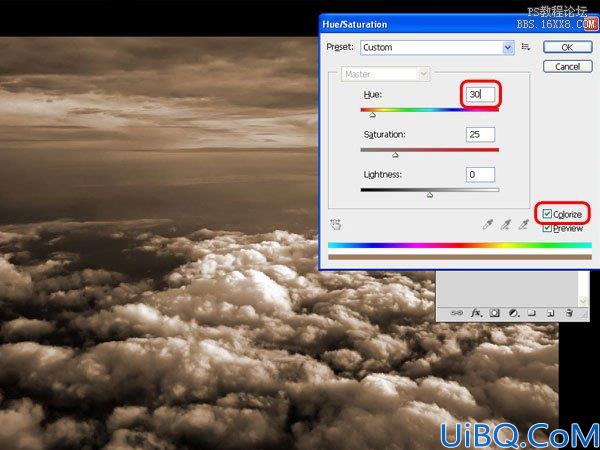Uncheck the Colorize checkbox
Viewport: 600px width, 450px height.
pos(547,214)
